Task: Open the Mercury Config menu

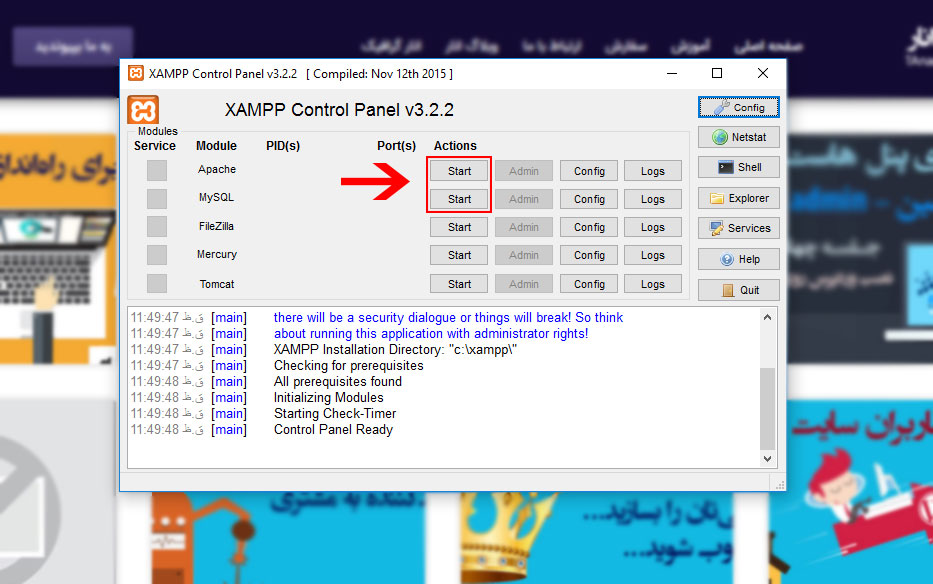Action: click(x=589, y=255)
